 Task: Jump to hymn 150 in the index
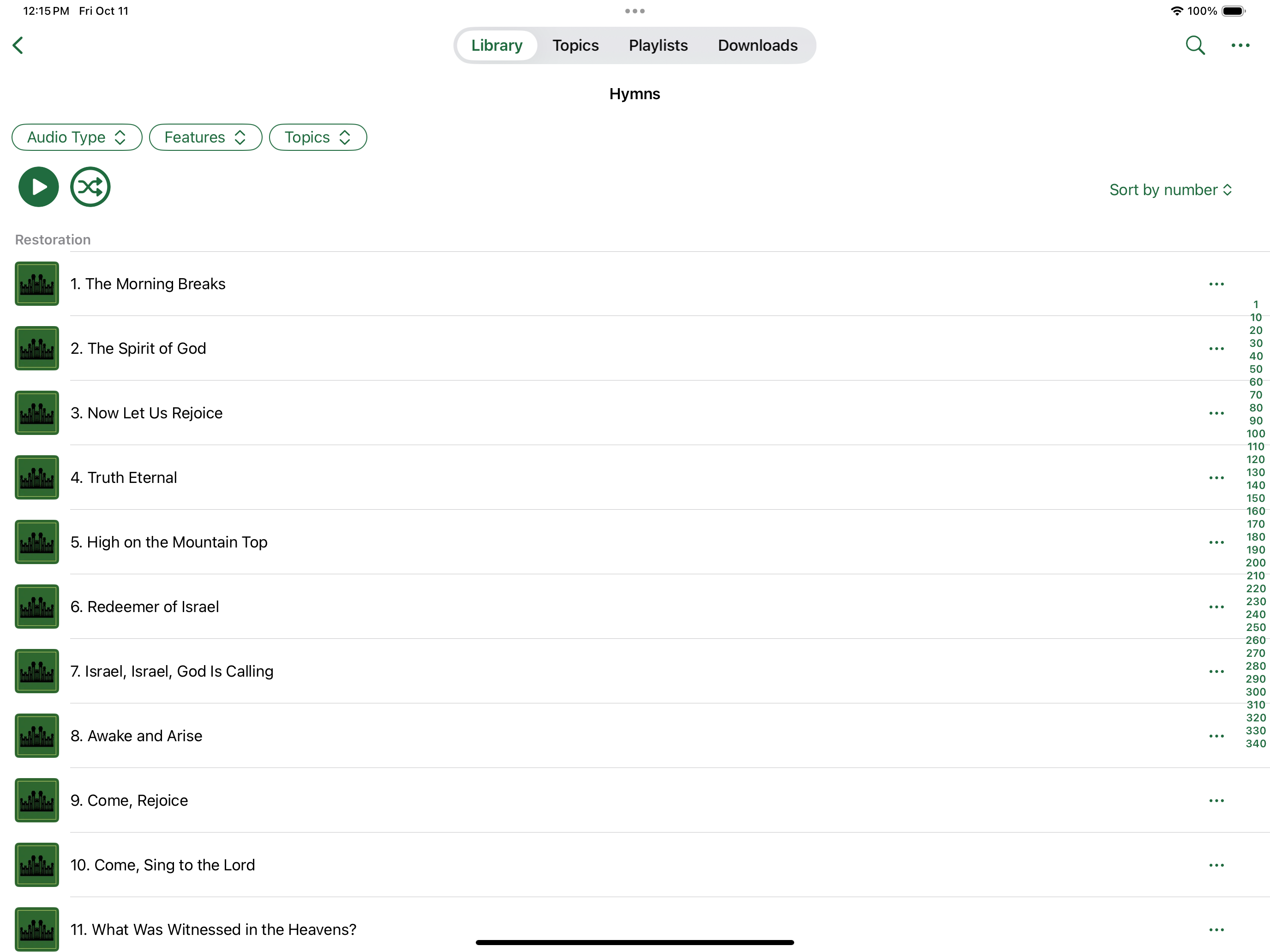1256,498
